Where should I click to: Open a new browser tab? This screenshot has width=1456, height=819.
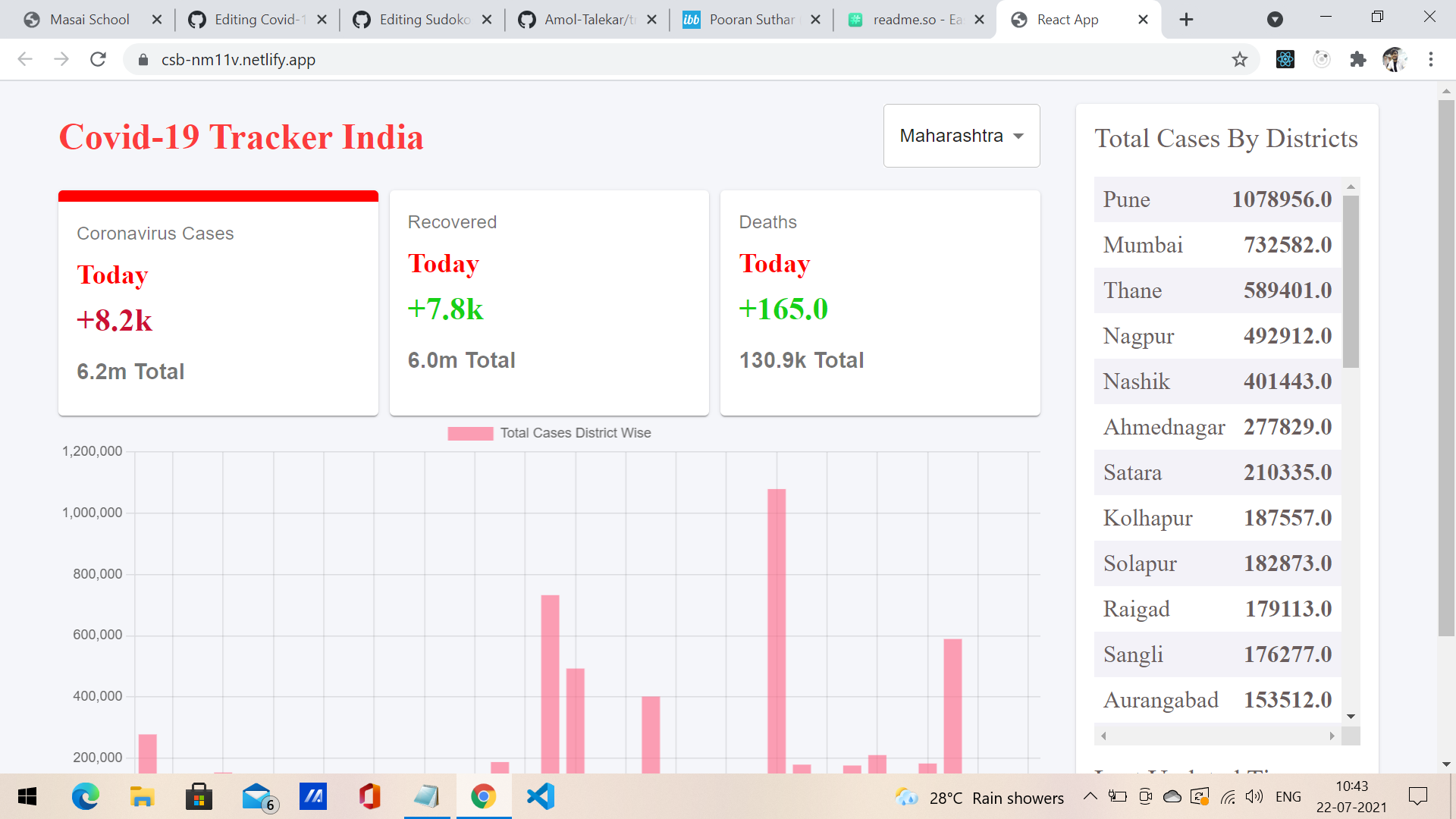(x=1187, y=20)
